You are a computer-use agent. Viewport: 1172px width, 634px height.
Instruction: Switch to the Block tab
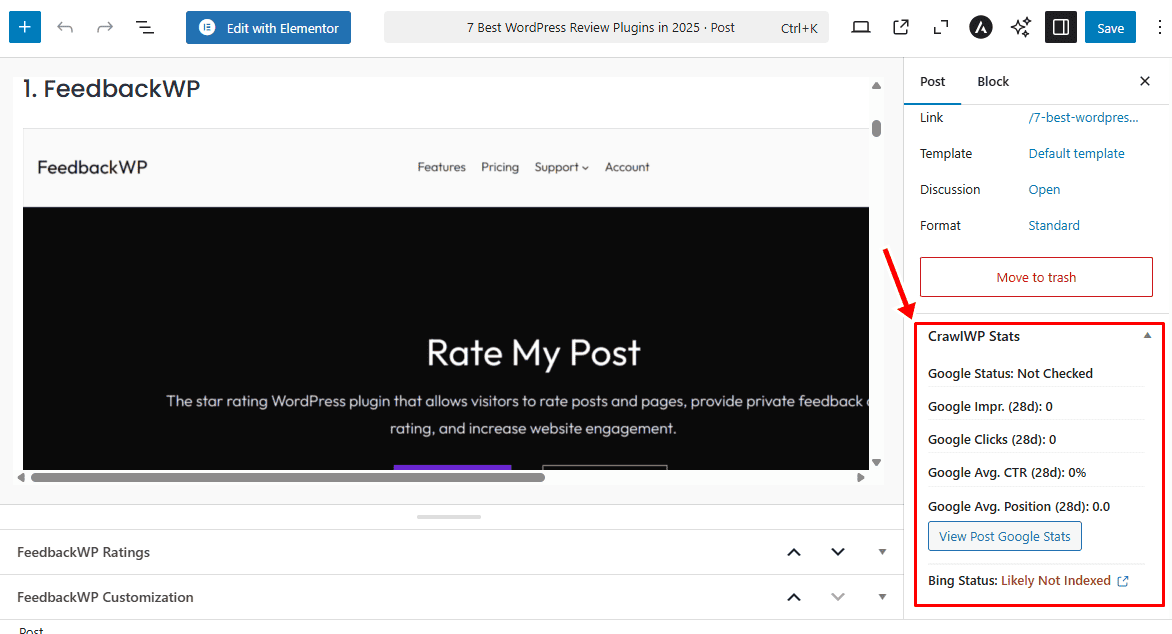point(993,81)
